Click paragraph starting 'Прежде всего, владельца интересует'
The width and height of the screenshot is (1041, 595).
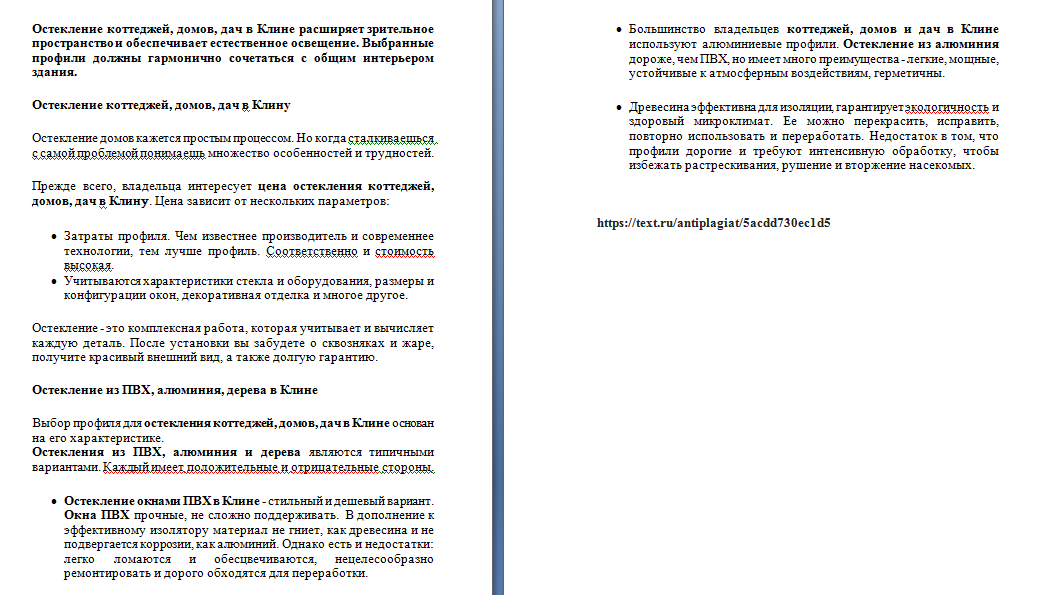pos(232,194)
